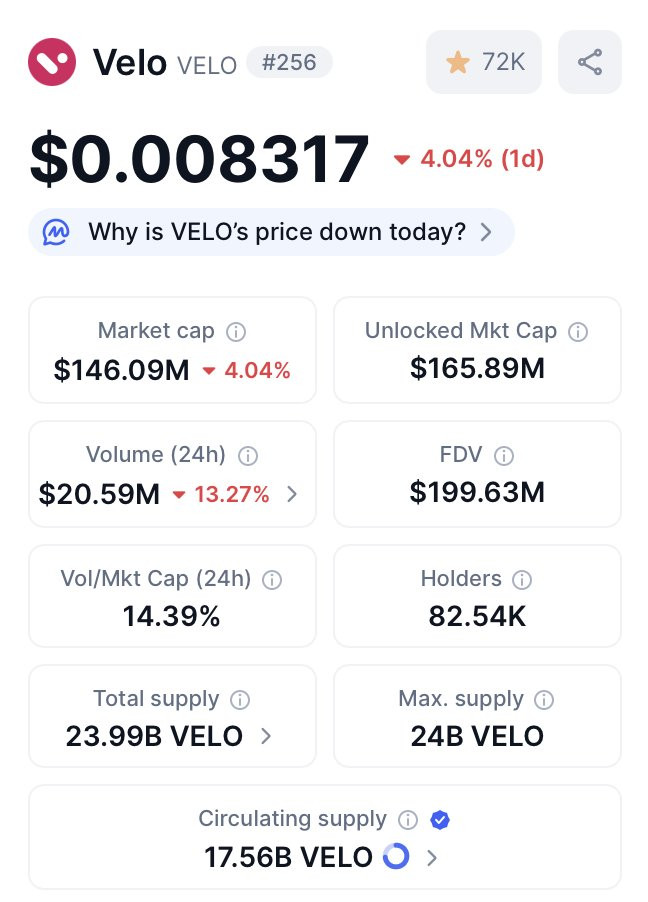Click the #256 rank badge
This screenshot has width=648, height=902.
coord(289,62)
